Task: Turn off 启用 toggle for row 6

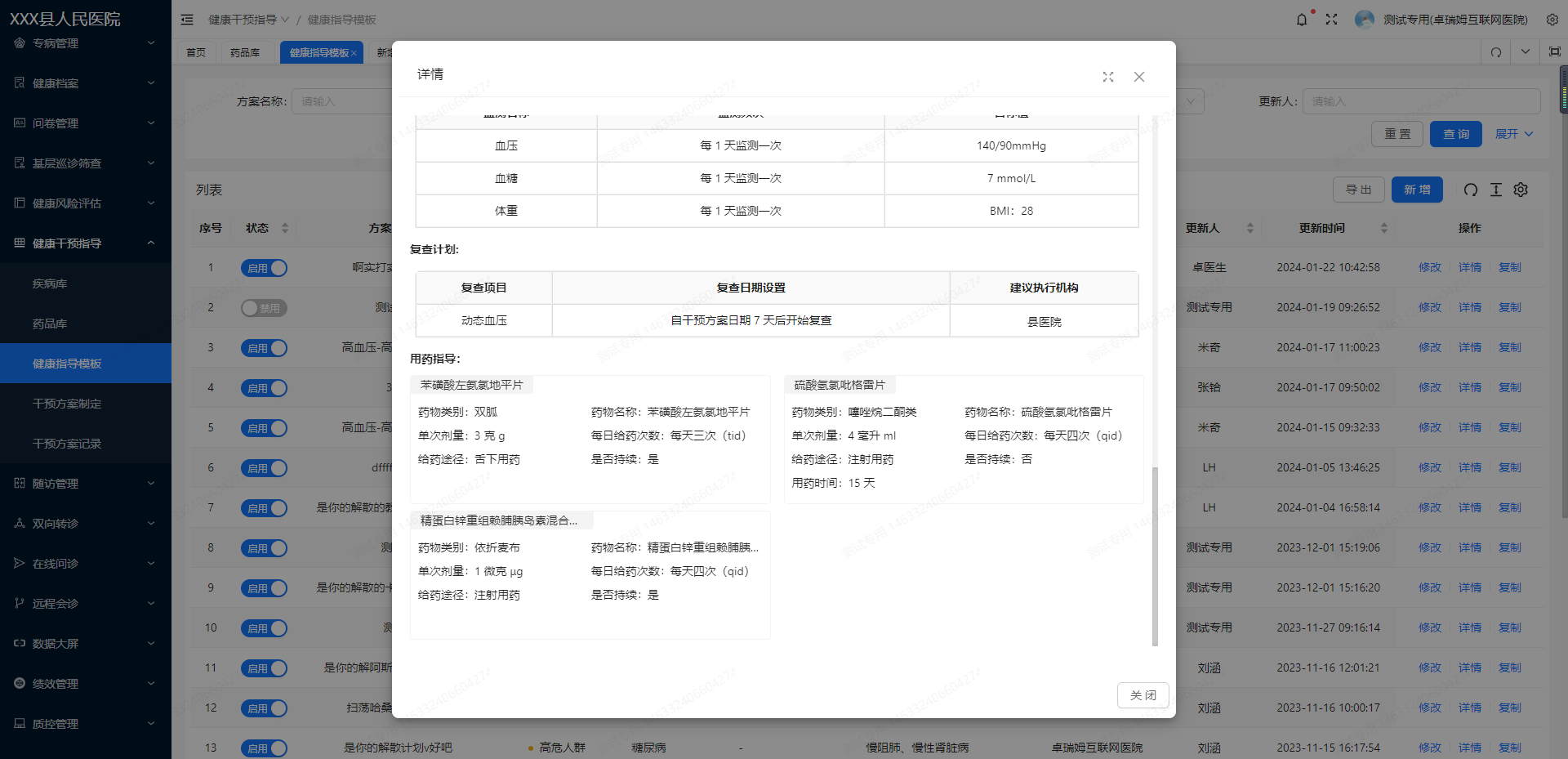Action: (264, 468)
